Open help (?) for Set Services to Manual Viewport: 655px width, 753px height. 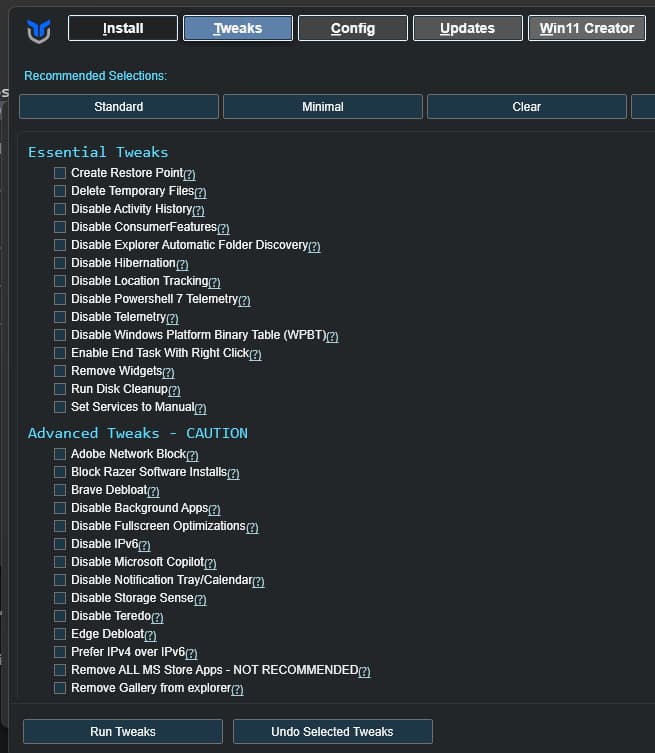point(201,408)
